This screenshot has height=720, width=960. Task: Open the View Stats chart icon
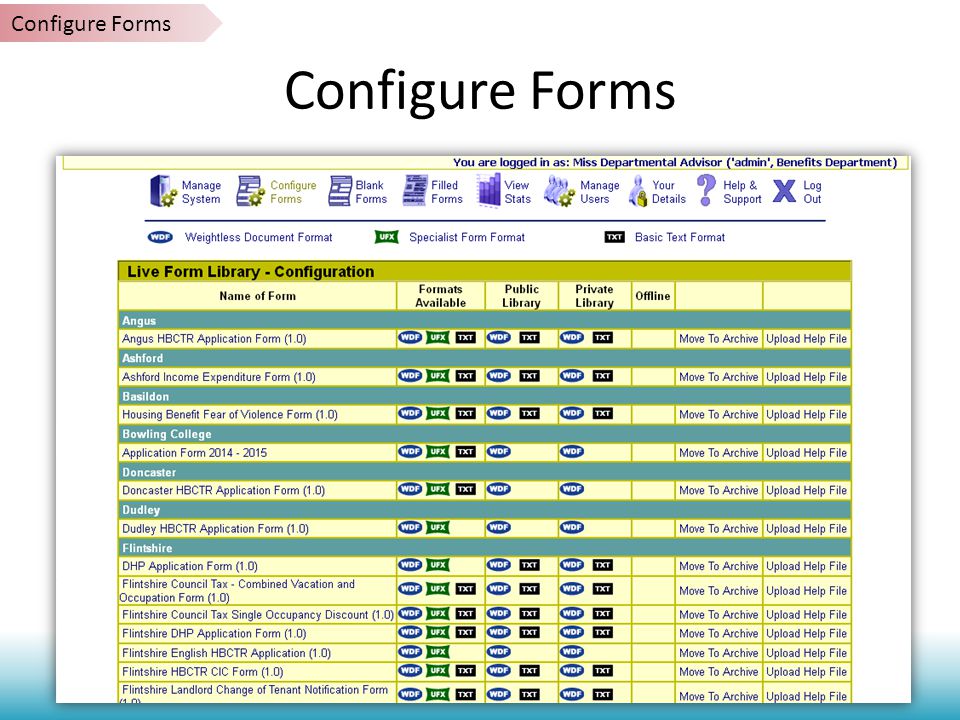[x=489, y=190]
